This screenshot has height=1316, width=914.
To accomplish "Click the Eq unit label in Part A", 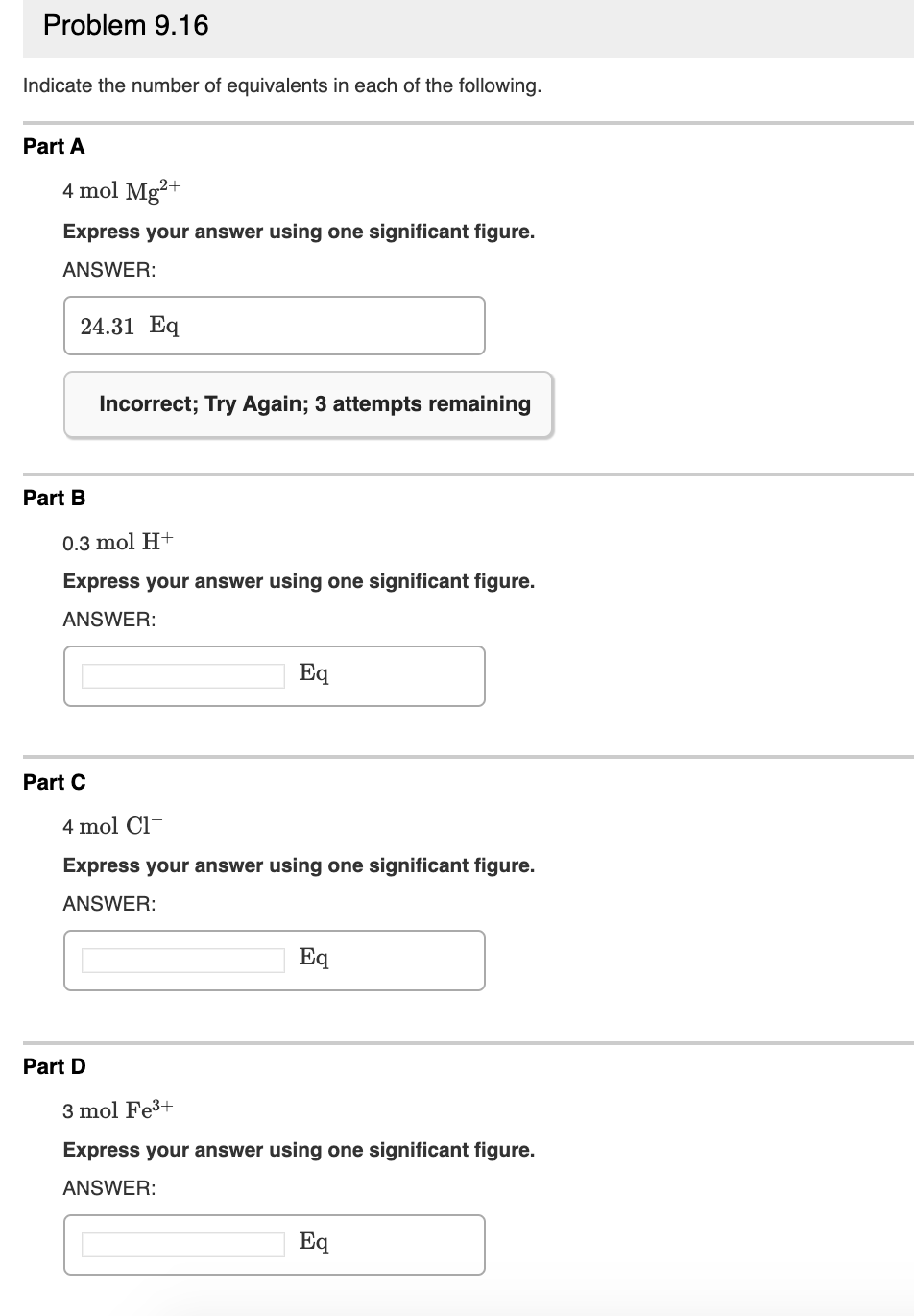I will click(x=164, y=326).
